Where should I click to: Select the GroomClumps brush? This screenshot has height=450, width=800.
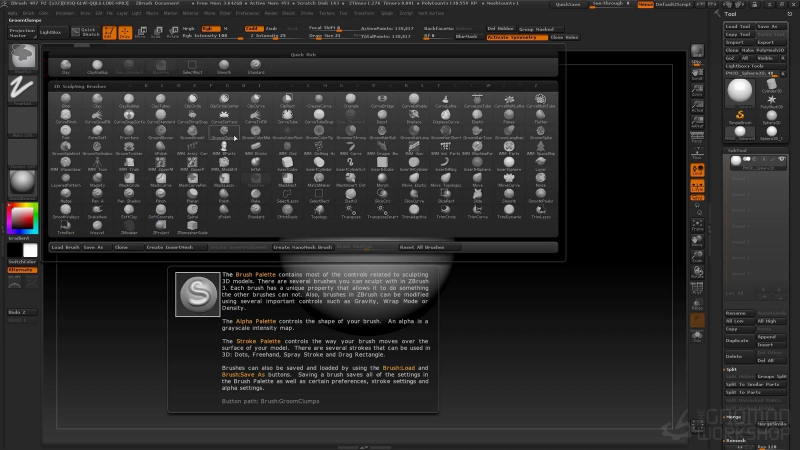pos(224,133)
